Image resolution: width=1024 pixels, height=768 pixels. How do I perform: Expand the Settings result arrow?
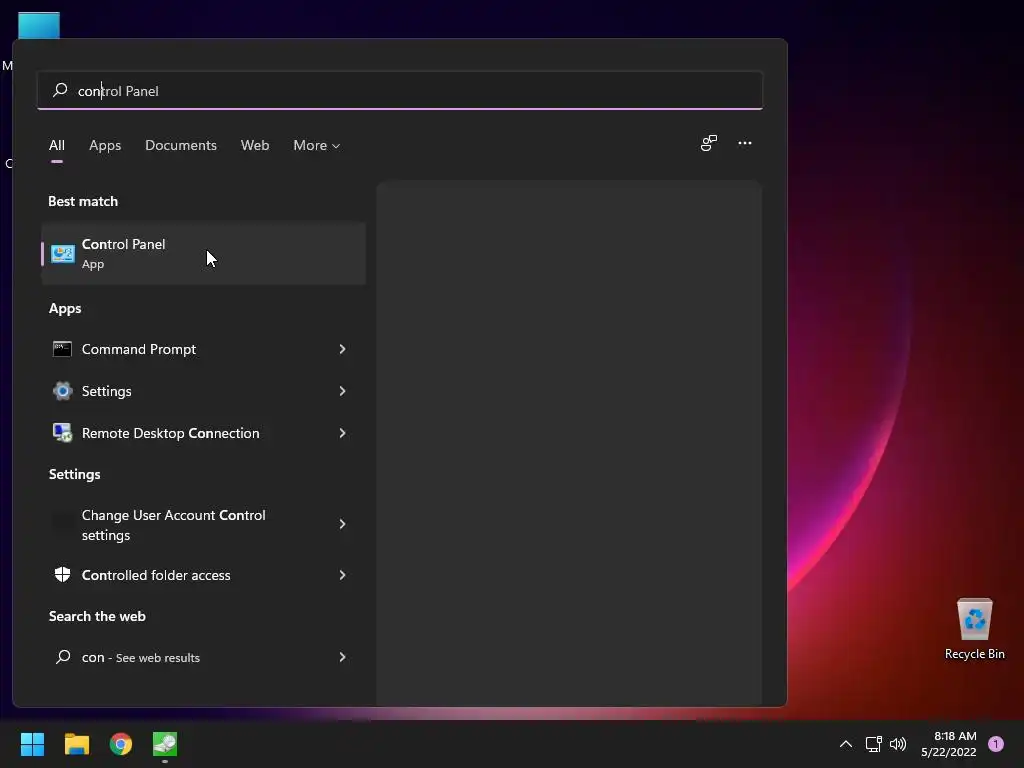[x=342, y=391]
